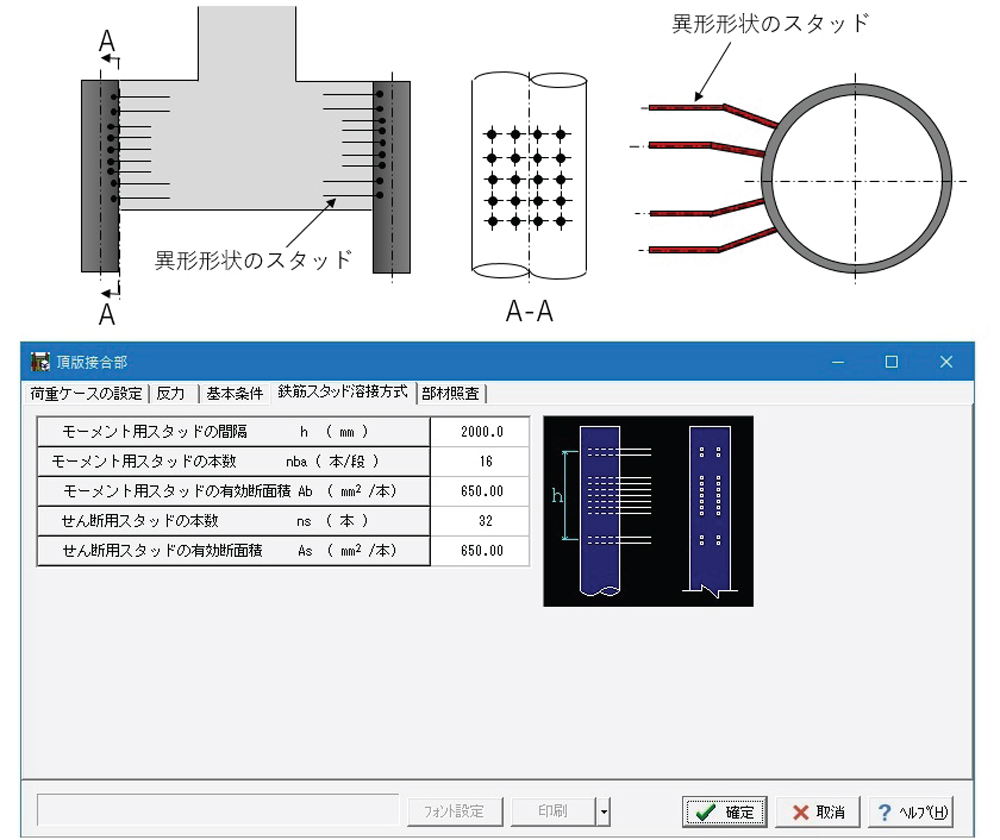
Task: Select the モーメント用スタッドの間隔 row label
Action: point(233,432)
